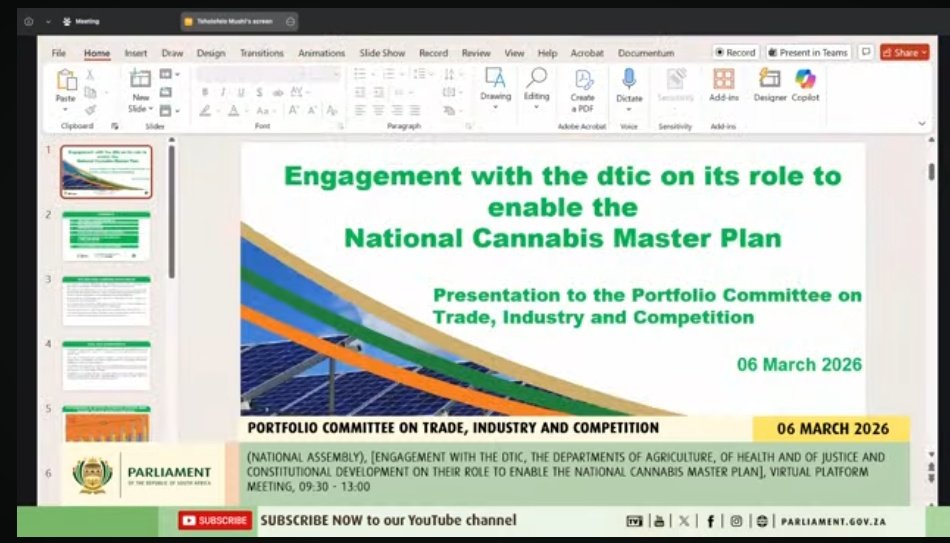The width and height of the screenshot is (950, 543).
Task: Click the Cut scissors icon
Action: [90, 74]
